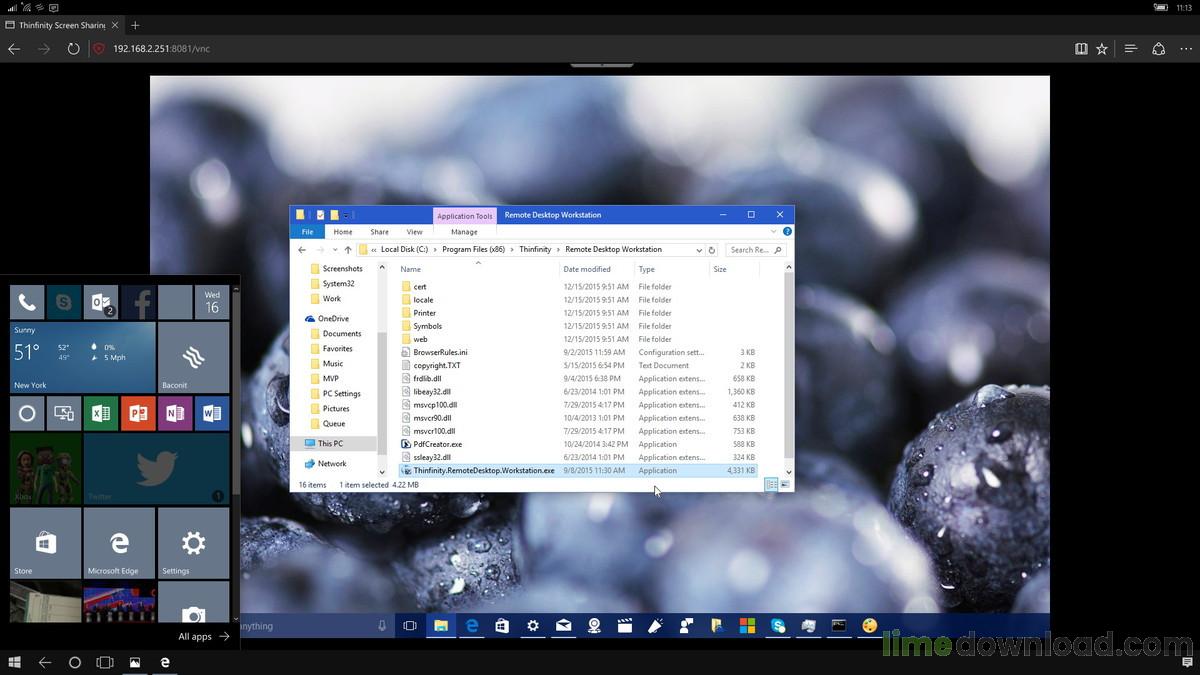This screenshot has height=675, width=1200.
Task: Click the Explorer help question mark icon
Action: (787, 232)
